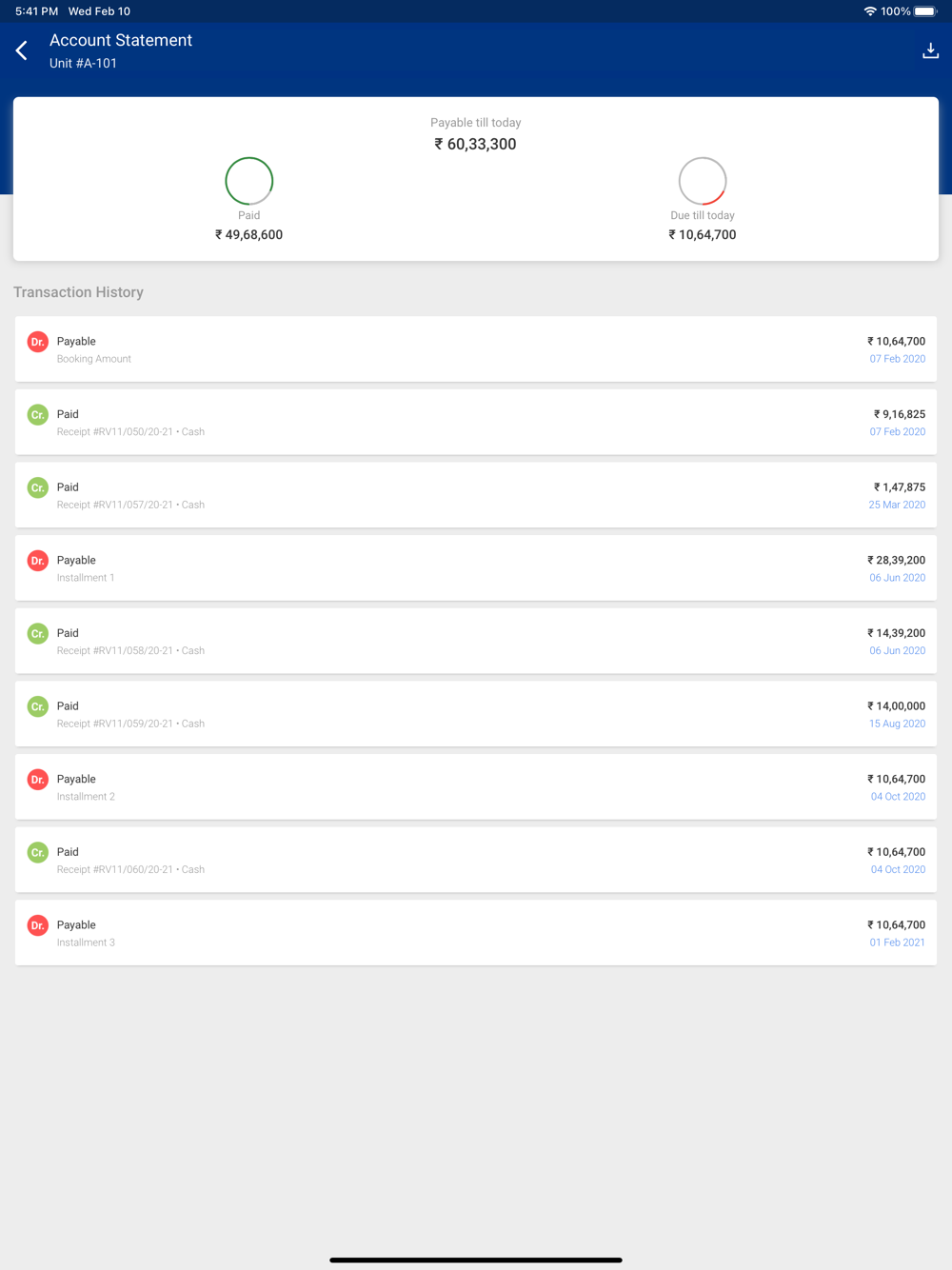
Task: Tap the home indicator bar
Action: pyautogui.click(x=476, y=1260)
